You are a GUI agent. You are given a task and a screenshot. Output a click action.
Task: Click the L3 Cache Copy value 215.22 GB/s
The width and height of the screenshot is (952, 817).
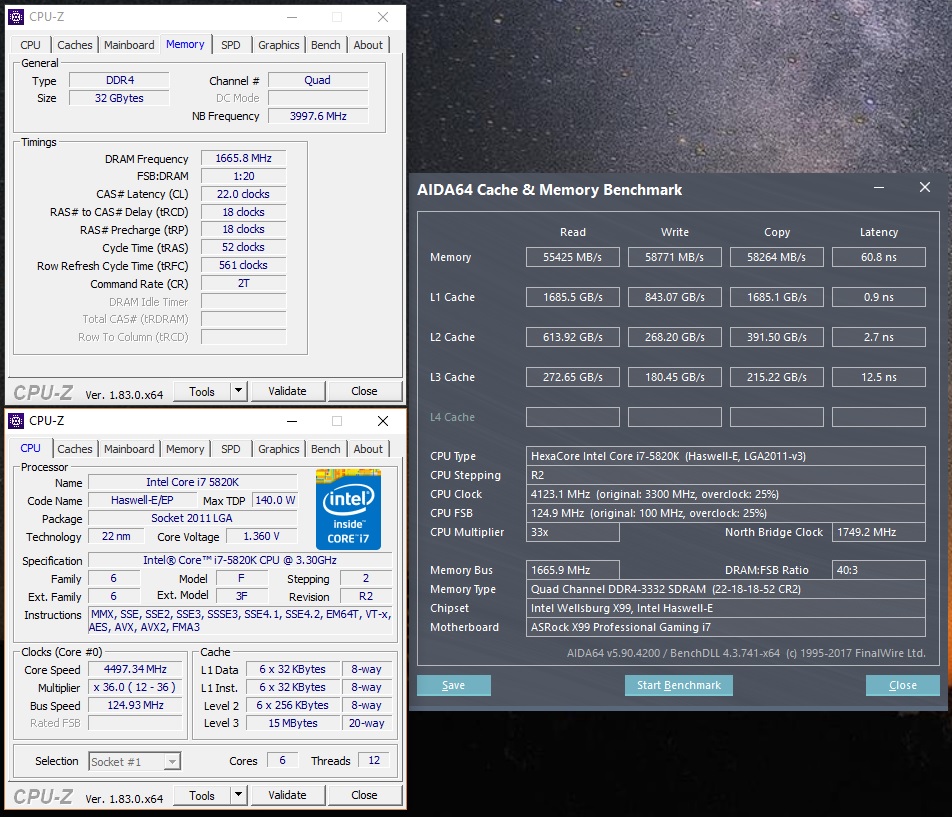coord(777,377)
